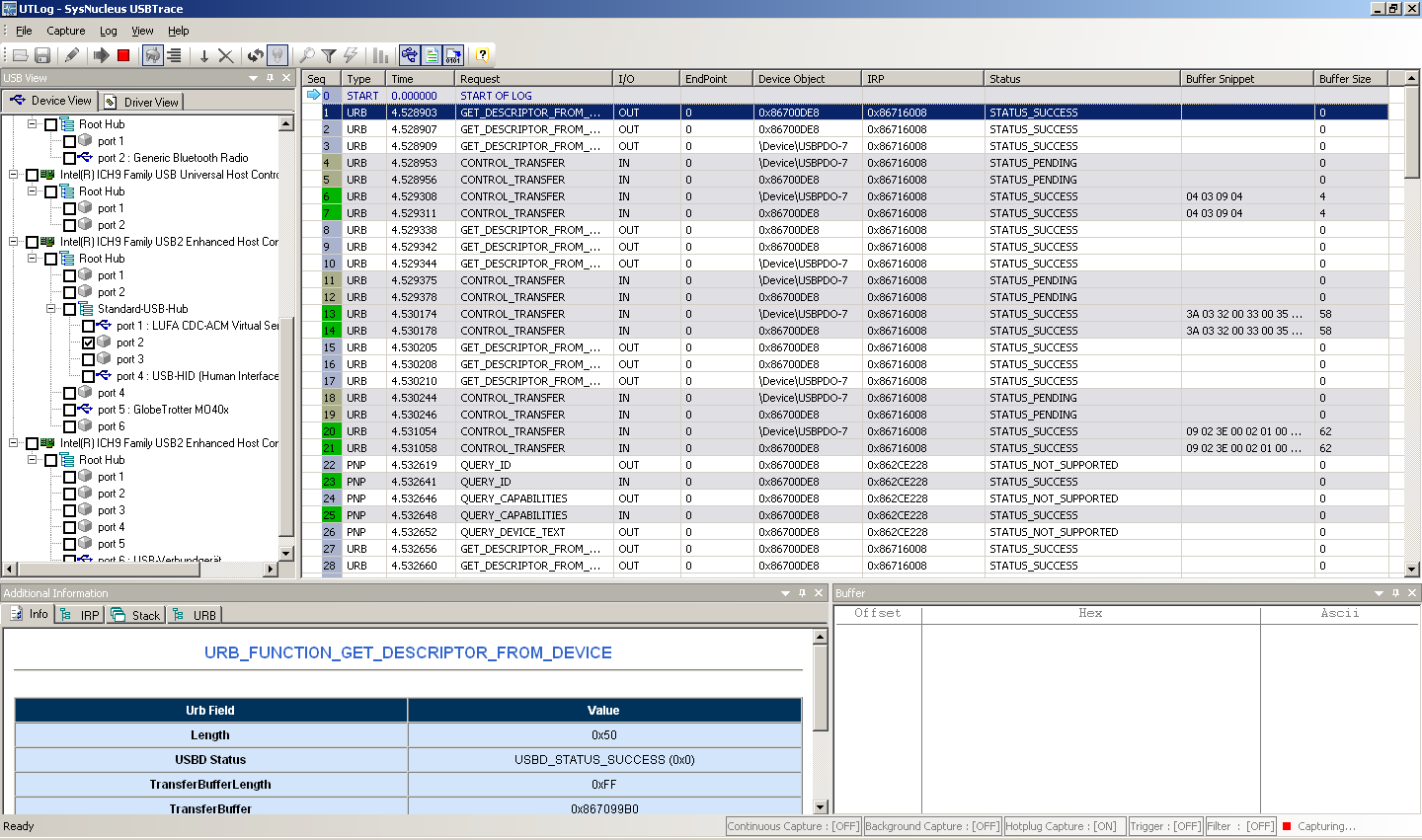The height and width of the screenshot is (840, 1422).
Task: Check port 4 : USB-HID device checkbox
Action: click(89, 376)
